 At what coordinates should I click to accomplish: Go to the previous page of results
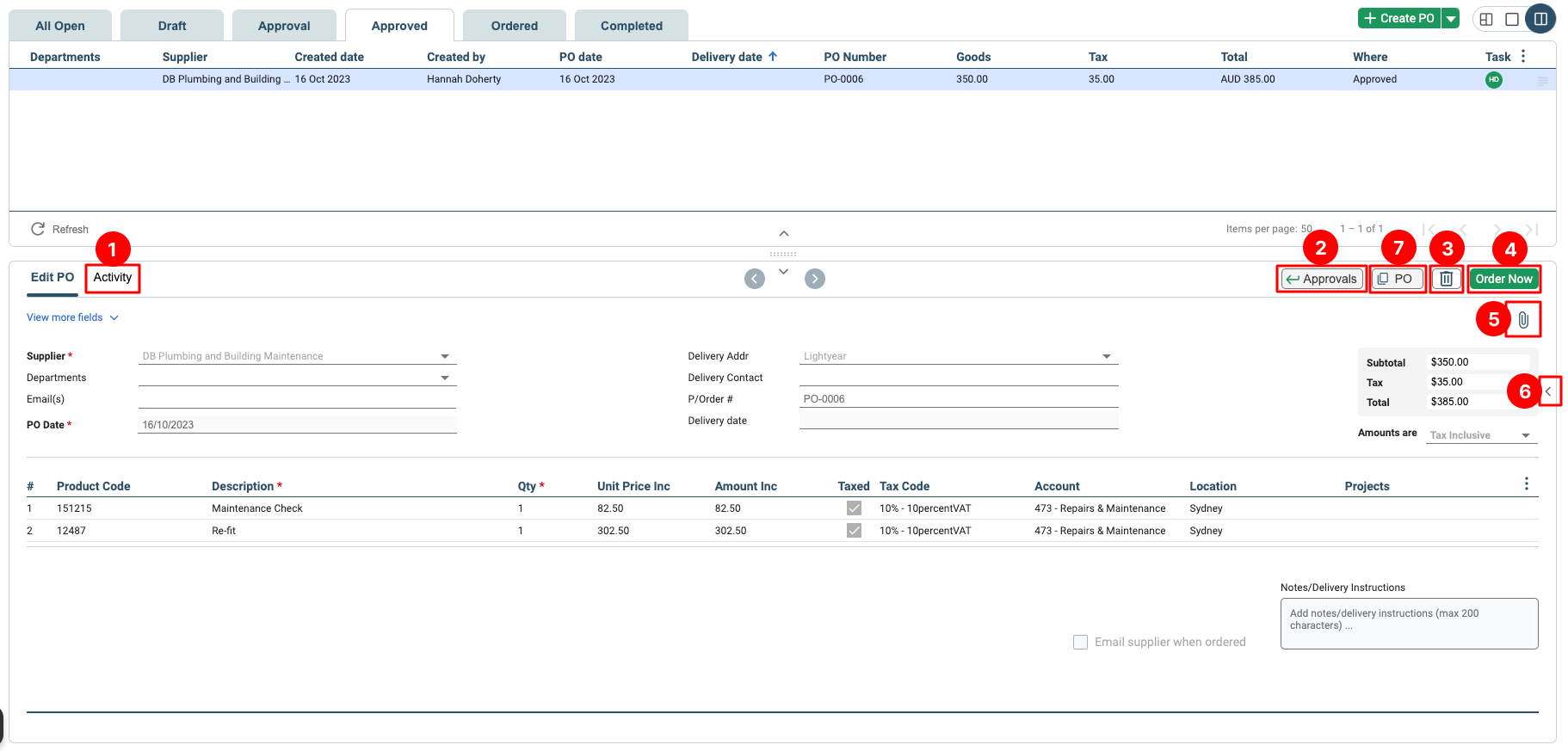1463,229
